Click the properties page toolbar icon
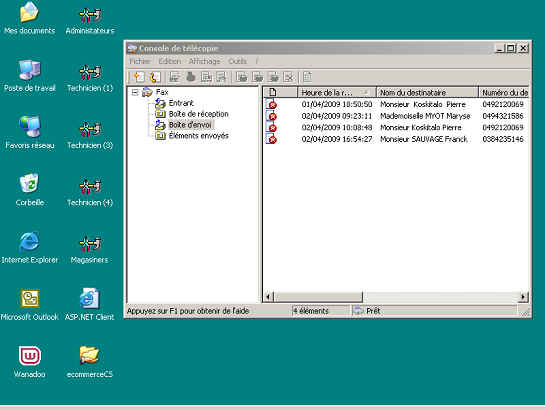545x409 pixels. click(x=307, y=77)
